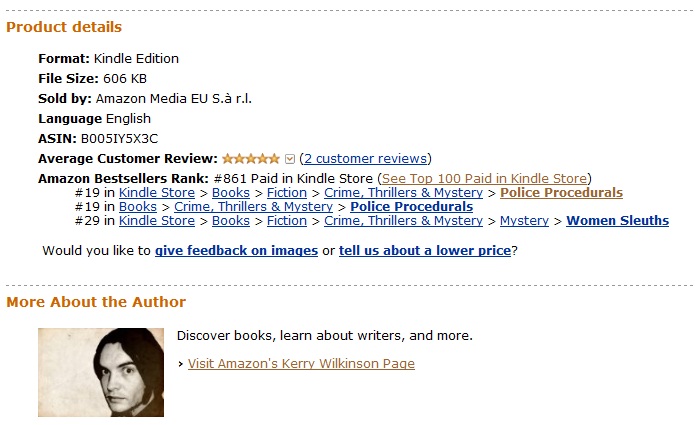
Task: Open the 2 customer reviews link
Action: pyautogui.click(x=365, y=158)
